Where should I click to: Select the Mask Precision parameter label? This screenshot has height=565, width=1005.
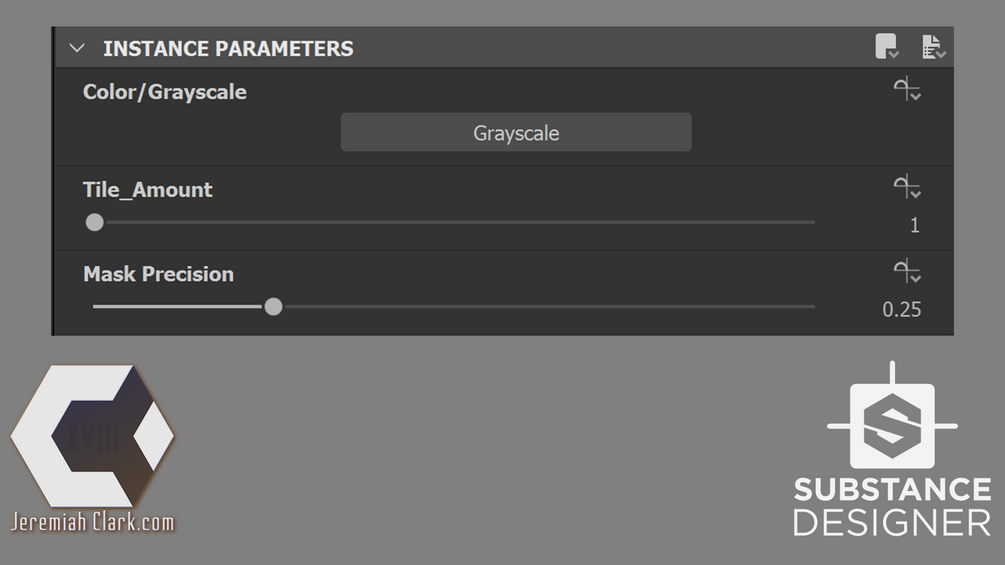[158, 274]
